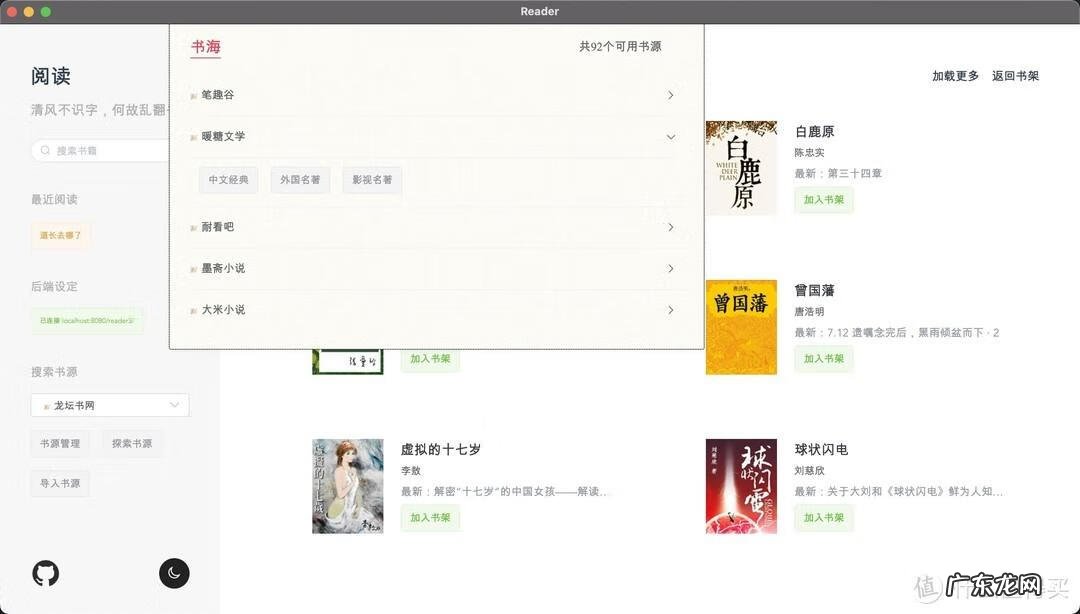Image resolution: width=1080 pixels, height=614 pixels.
Task: Open the 曾国藩 book cover thumbnail
Action: click(740, 326)
